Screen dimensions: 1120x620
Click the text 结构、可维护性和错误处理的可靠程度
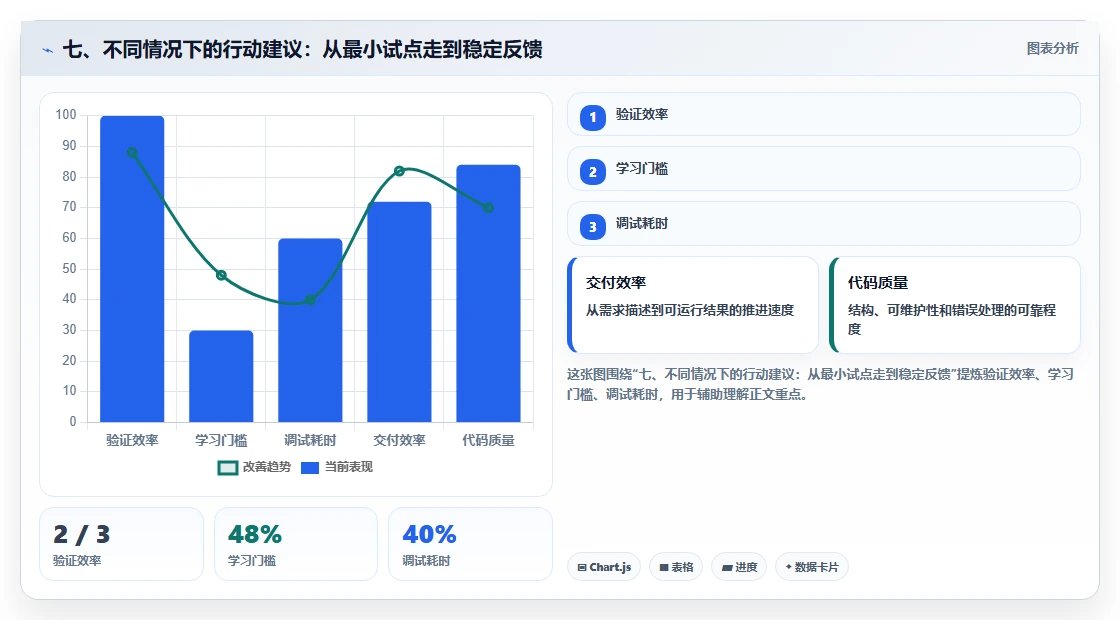tap(951, 319)
